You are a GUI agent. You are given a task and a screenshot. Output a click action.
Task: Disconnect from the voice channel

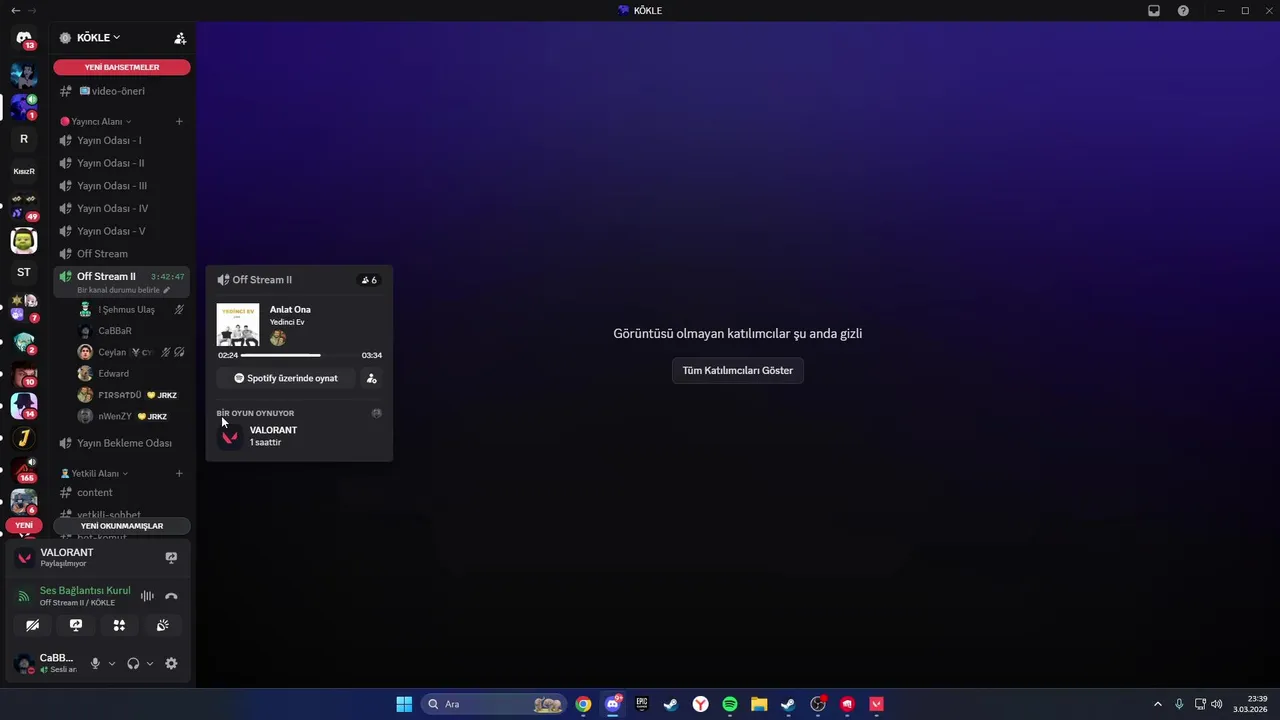pyautogui.click(x=171, y=596)
